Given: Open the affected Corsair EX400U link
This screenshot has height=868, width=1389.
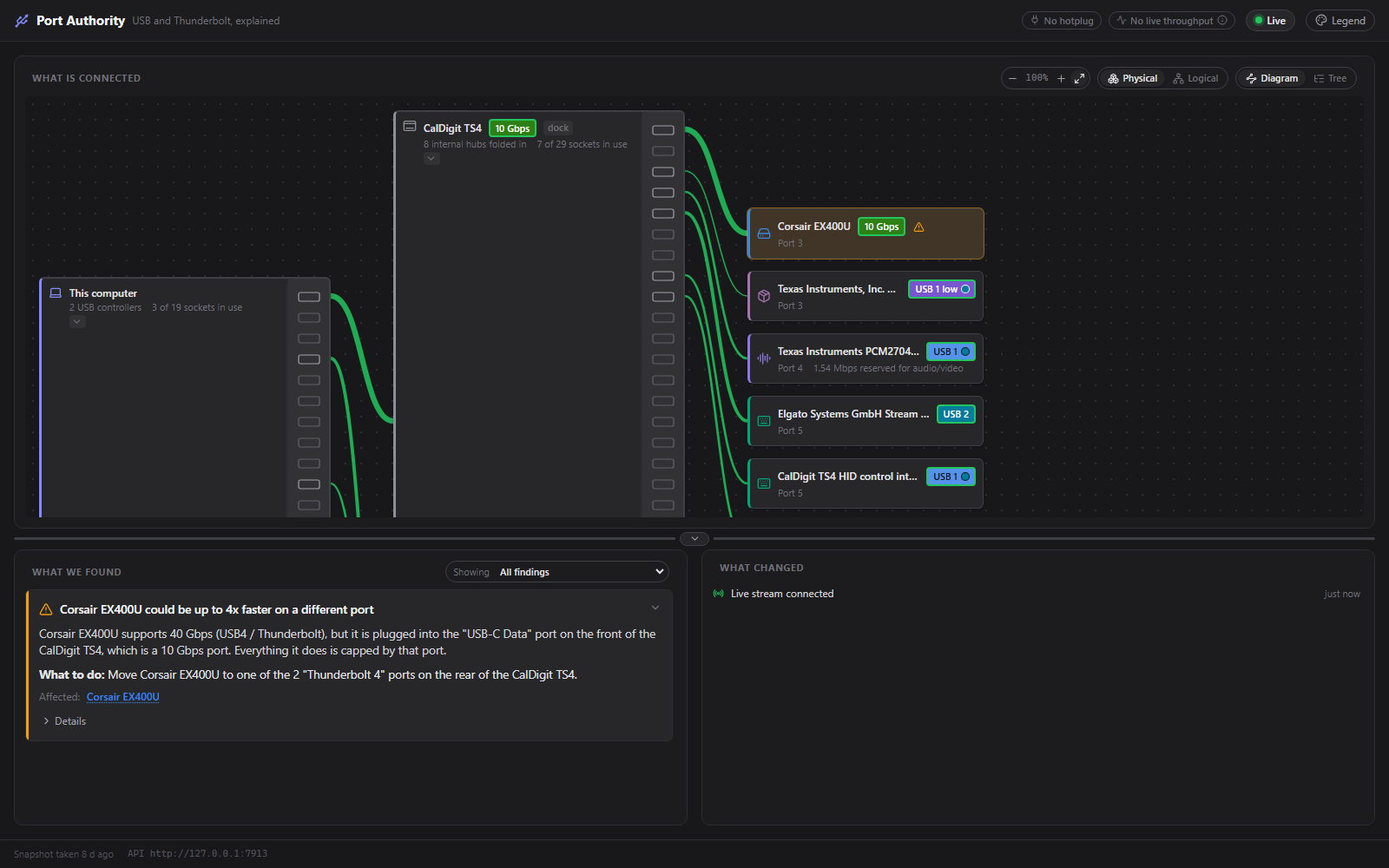Looking at the screenshot, I should (123, 697).
